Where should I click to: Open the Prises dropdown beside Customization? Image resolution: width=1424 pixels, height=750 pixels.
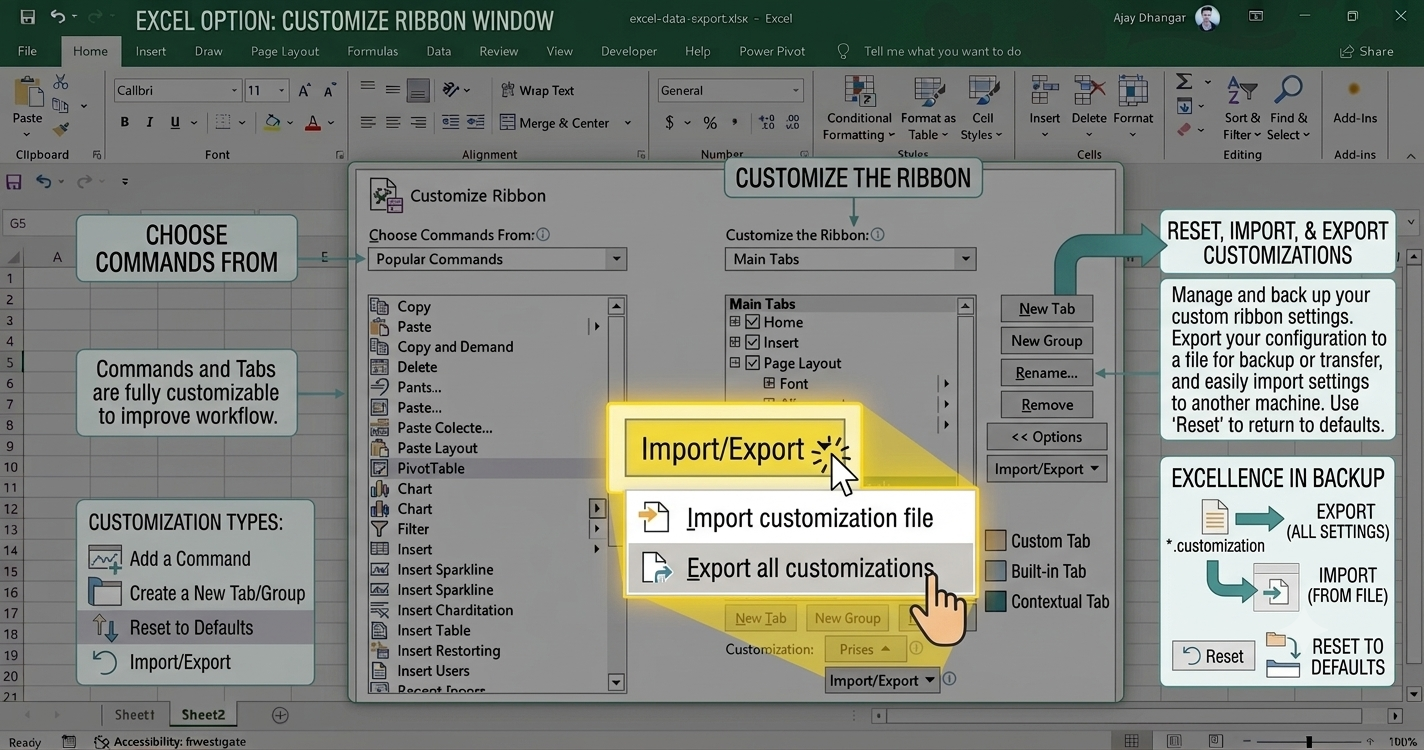tap(865, 649)
